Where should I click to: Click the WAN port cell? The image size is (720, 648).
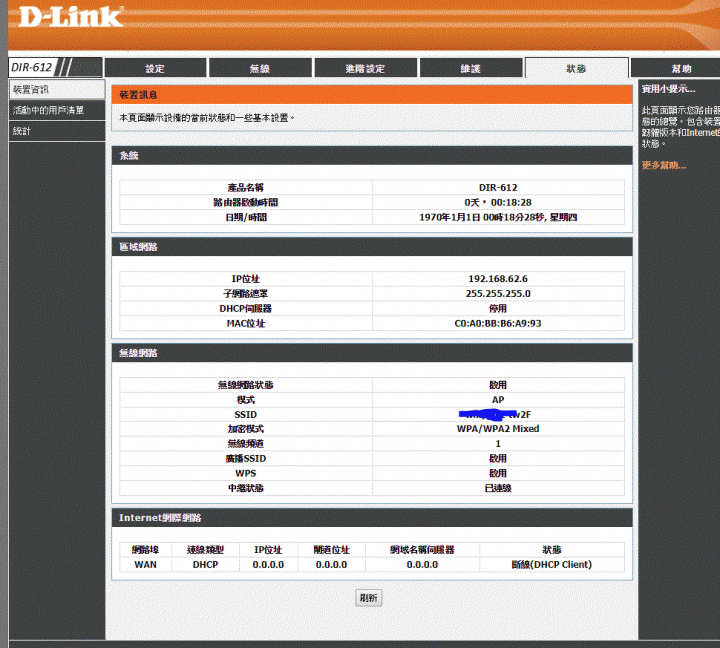pos(146,564)
